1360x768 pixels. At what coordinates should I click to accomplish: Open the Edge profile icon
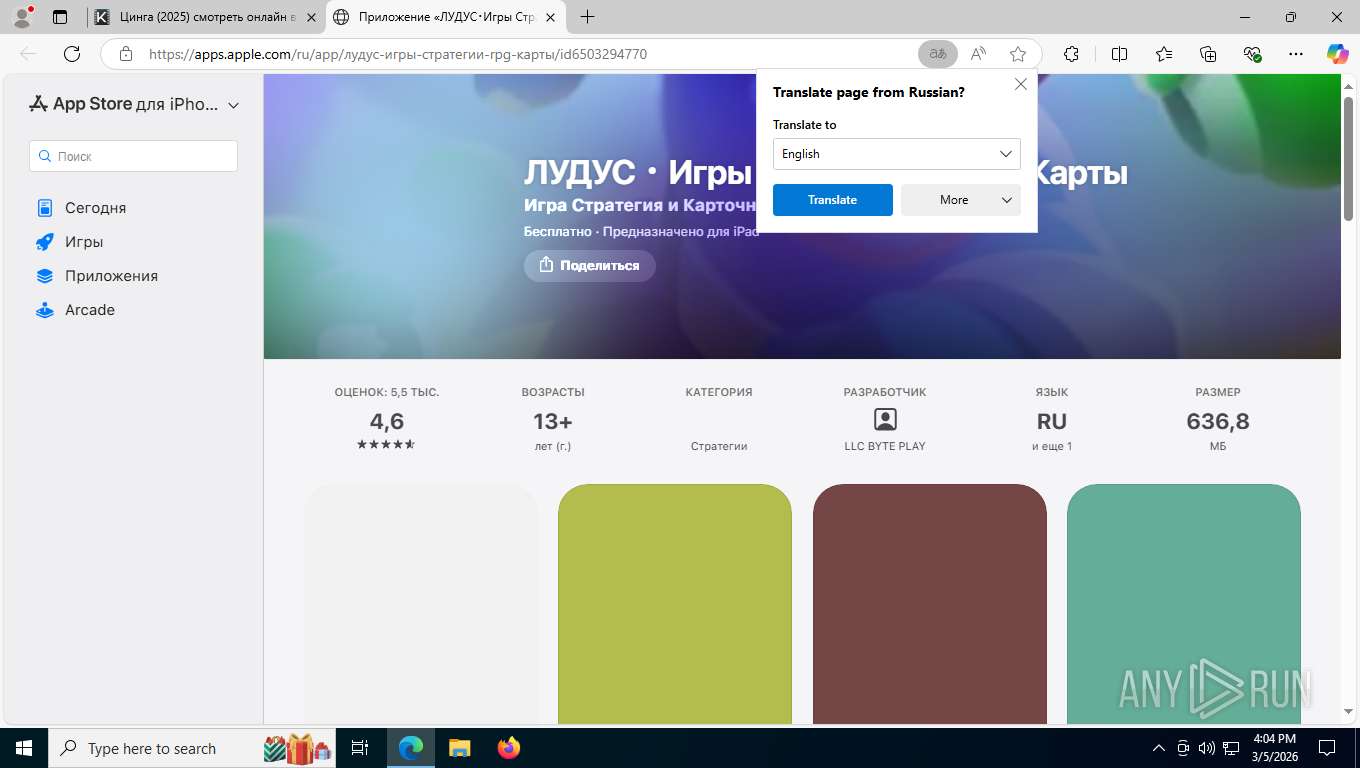pos(22,17)
